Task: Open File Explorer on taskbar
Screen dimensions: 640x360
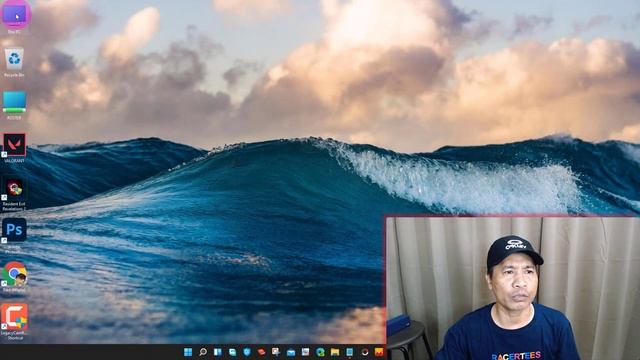Action: (335, 352)
